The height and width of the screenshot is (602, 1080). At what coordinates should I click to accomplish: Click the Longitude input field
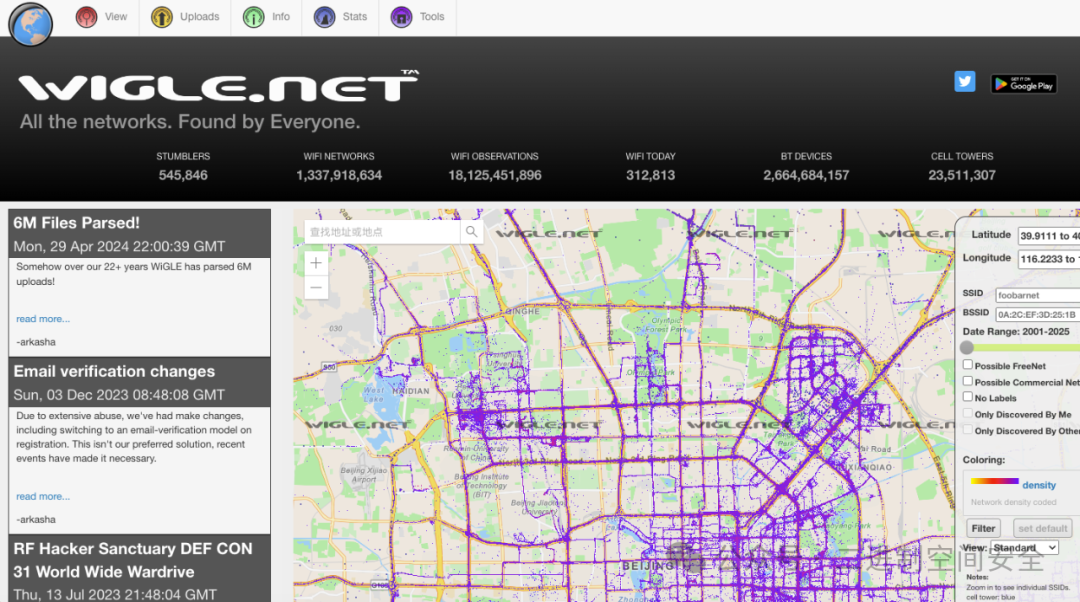(1049, 259)
